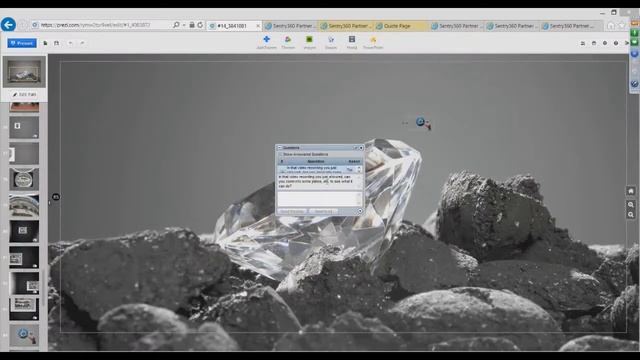
Task: Click the Prezi help icon at top right
Action: point(616,43)
